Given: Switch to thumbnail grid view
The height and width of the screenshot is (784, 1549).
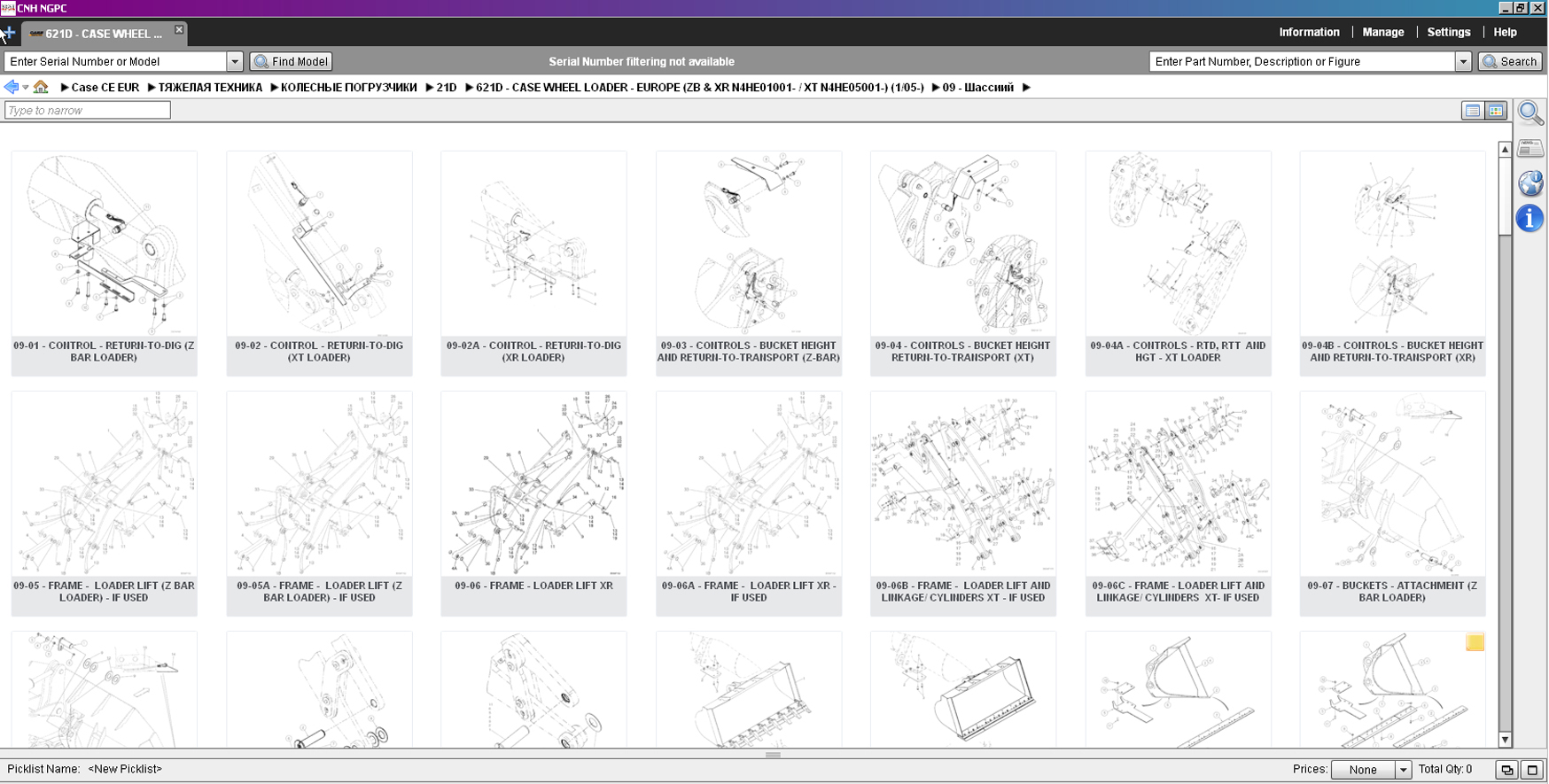Looking at the screenshot, I should click(1496, 111).
